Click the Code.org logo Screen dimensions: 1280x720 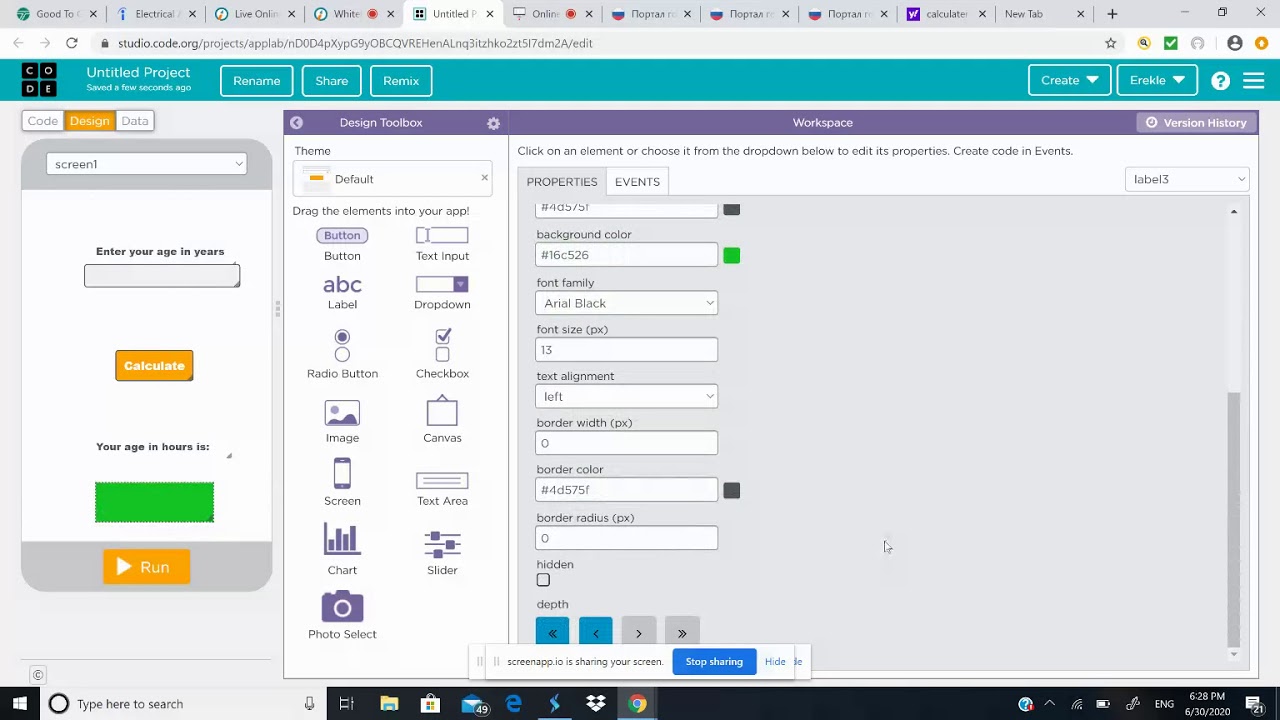tap(40, 80)
